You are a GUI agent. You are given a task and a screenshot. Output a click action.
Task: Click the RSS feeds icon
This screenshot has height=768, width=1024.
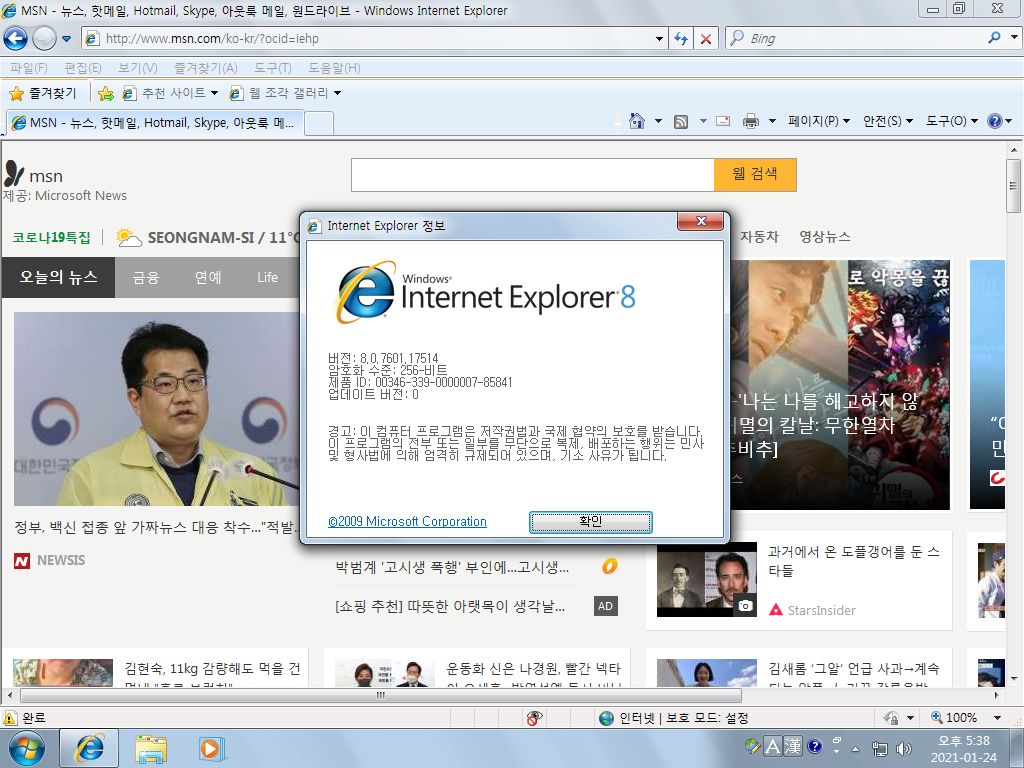pyautogui.click(x=680, y=121)
